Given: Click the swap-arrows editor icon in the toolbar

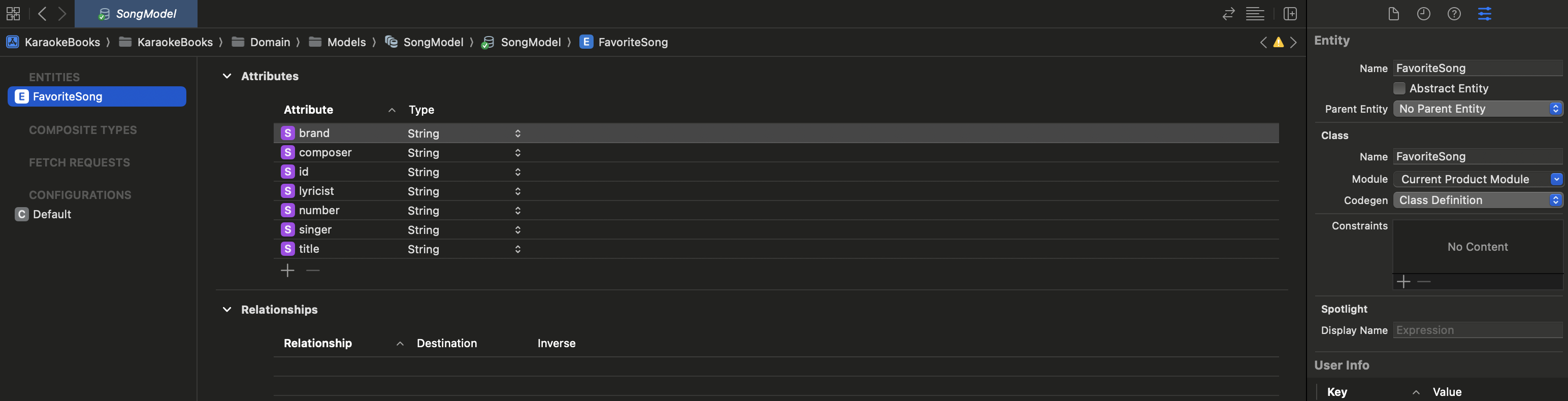Looking at the screenshot, I should [1228, 13].
